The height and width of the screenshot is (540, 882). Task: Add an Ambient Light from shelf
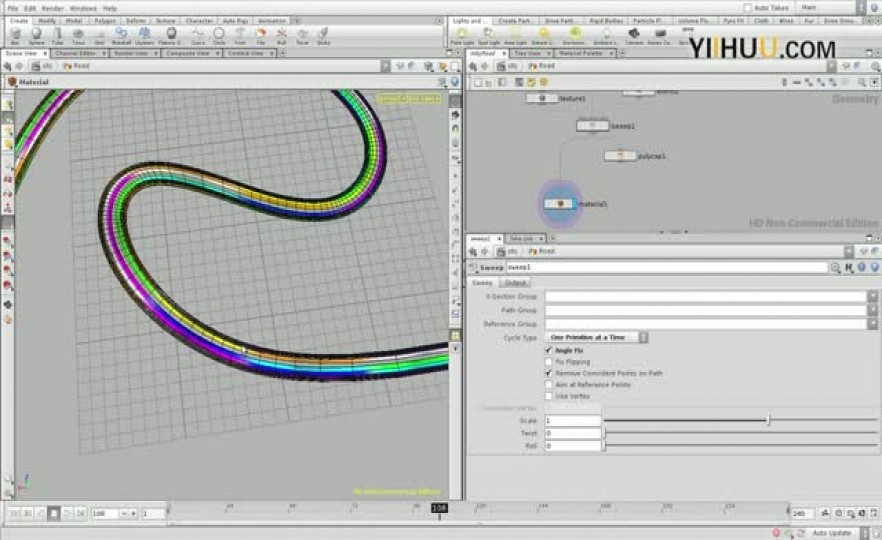tap(606, 36)
